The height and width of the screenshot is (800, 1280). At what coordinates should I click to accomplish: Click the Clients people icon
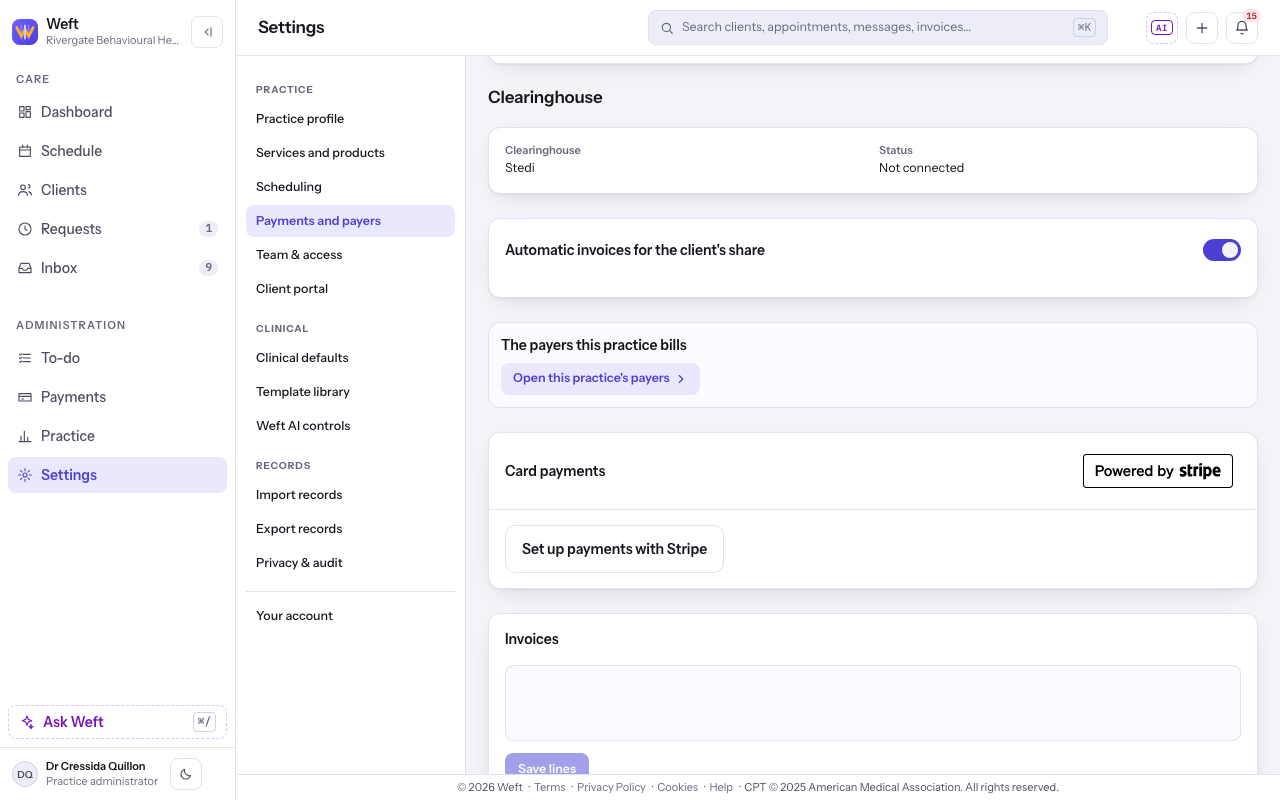[x=25, y=190]
